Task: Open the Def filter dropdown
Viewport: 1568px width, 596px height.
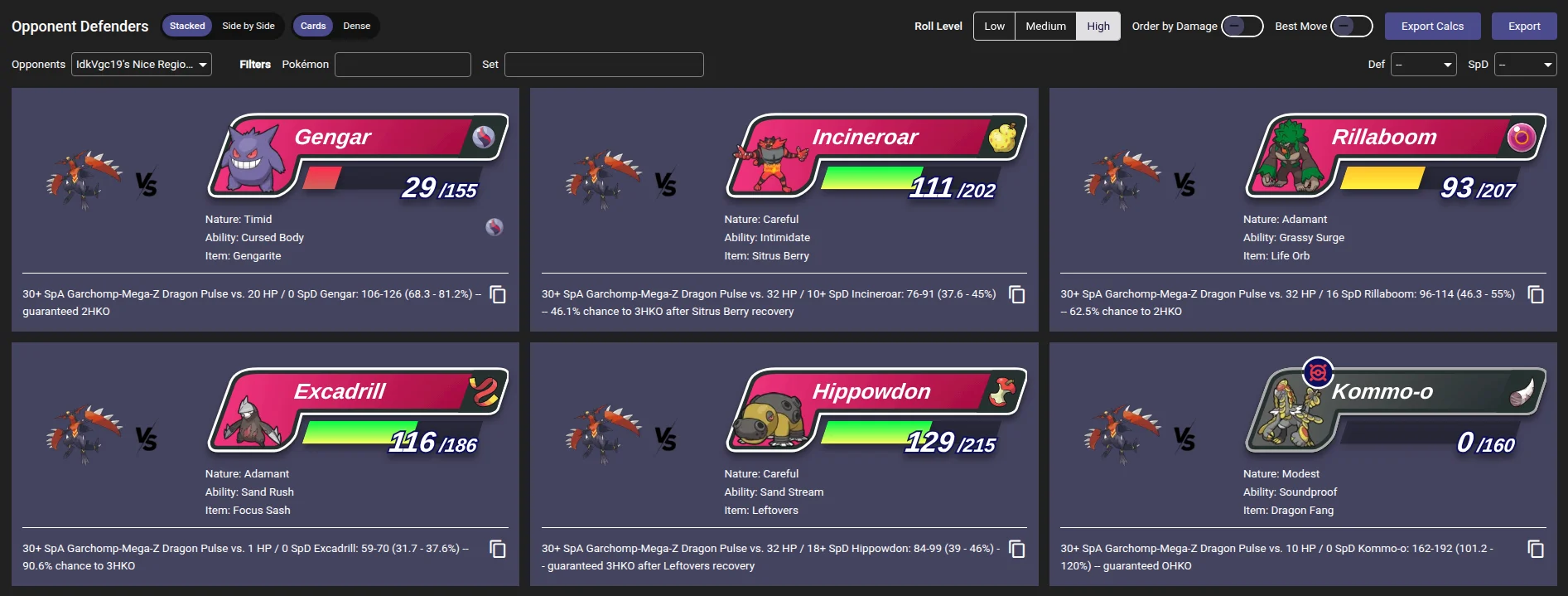Action: point(1423,64)
